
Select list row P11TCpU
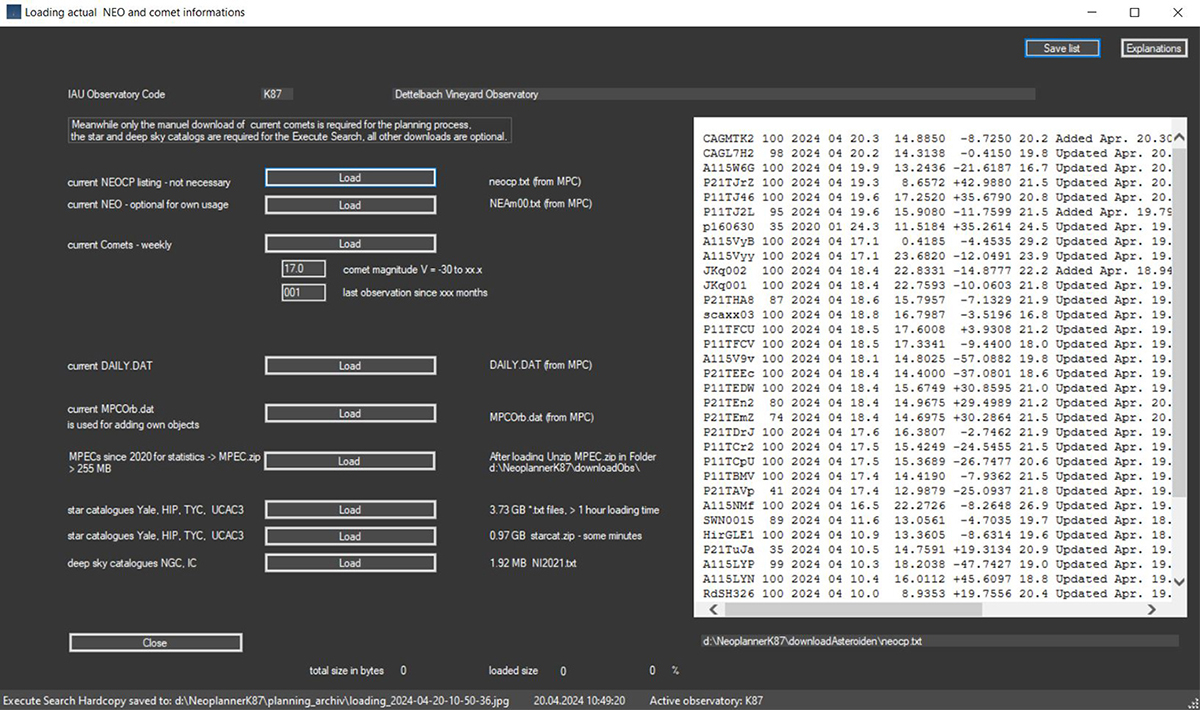pos(938,461)
